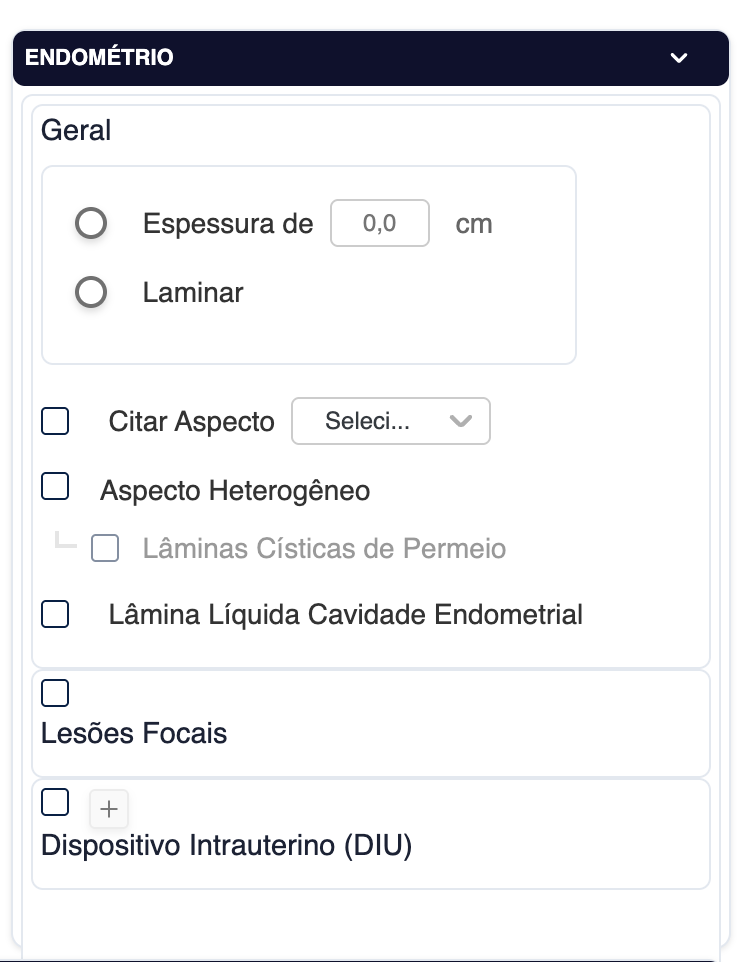Click the Lâmina Líquida Cavidade Endometrial text

tap(346, 614)
